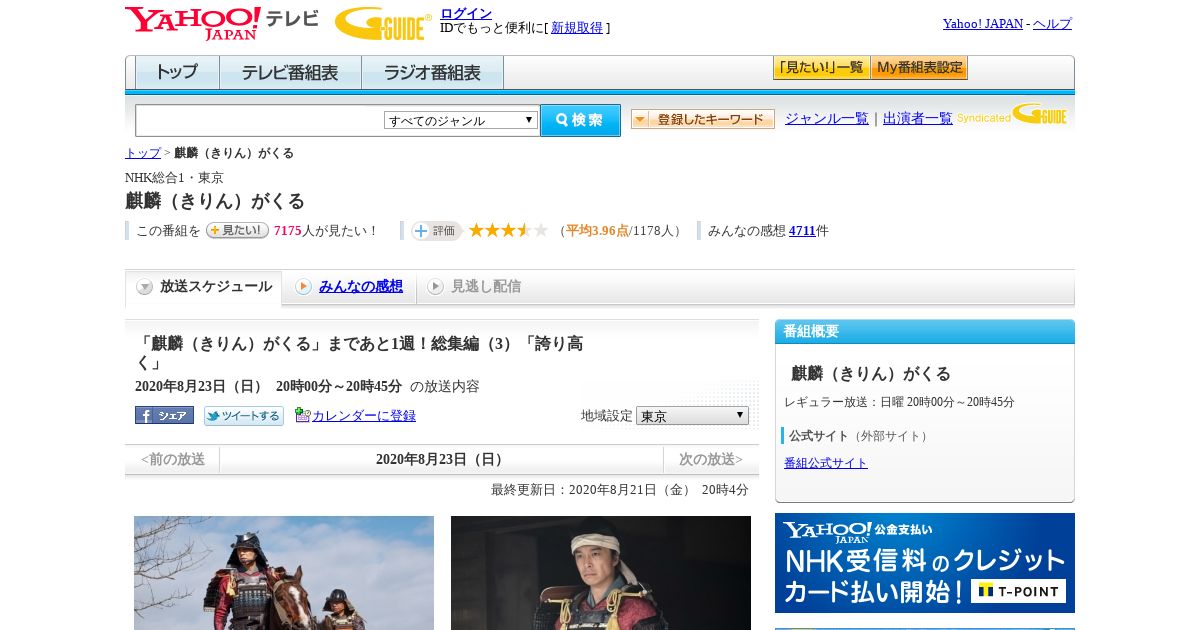The width and height of the screenshot is (1200, 630).
Task: Select the 放送スケジュール tab
Action: 204,287
